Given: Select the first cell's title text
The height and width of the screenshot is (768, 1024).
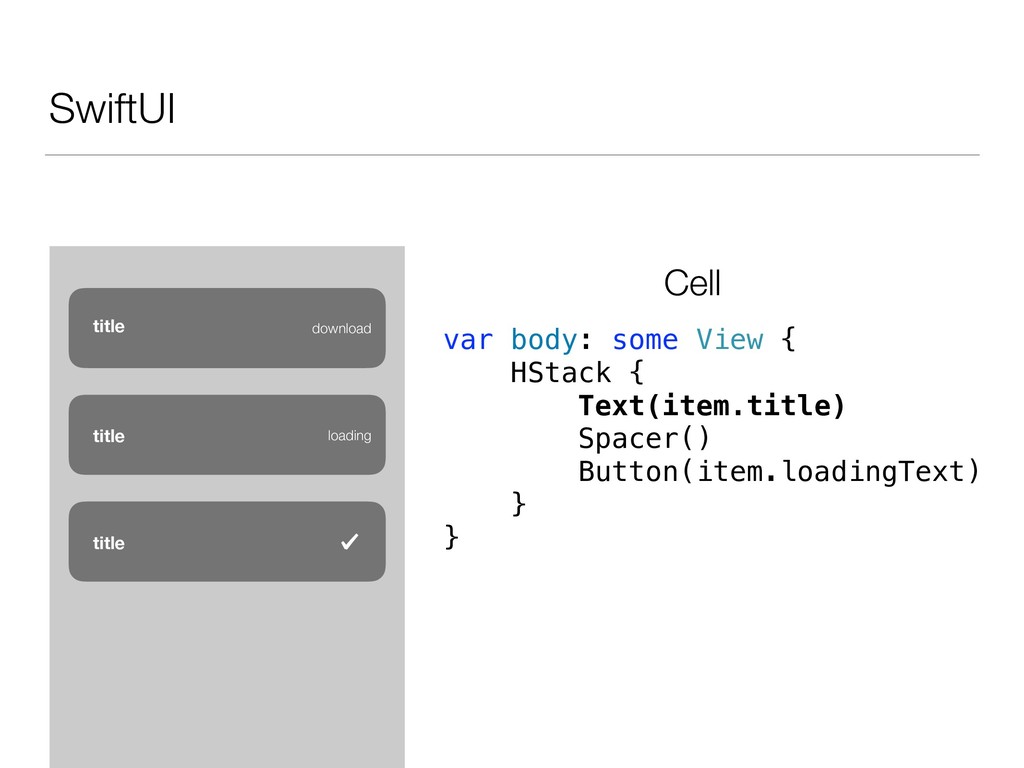Looking at the screenshot, I should [108, 327].
